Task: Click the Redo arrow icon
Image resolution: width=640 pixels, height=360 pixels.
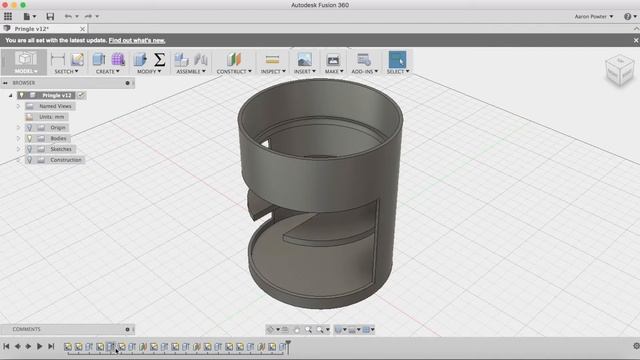Action: coord(88,16)
